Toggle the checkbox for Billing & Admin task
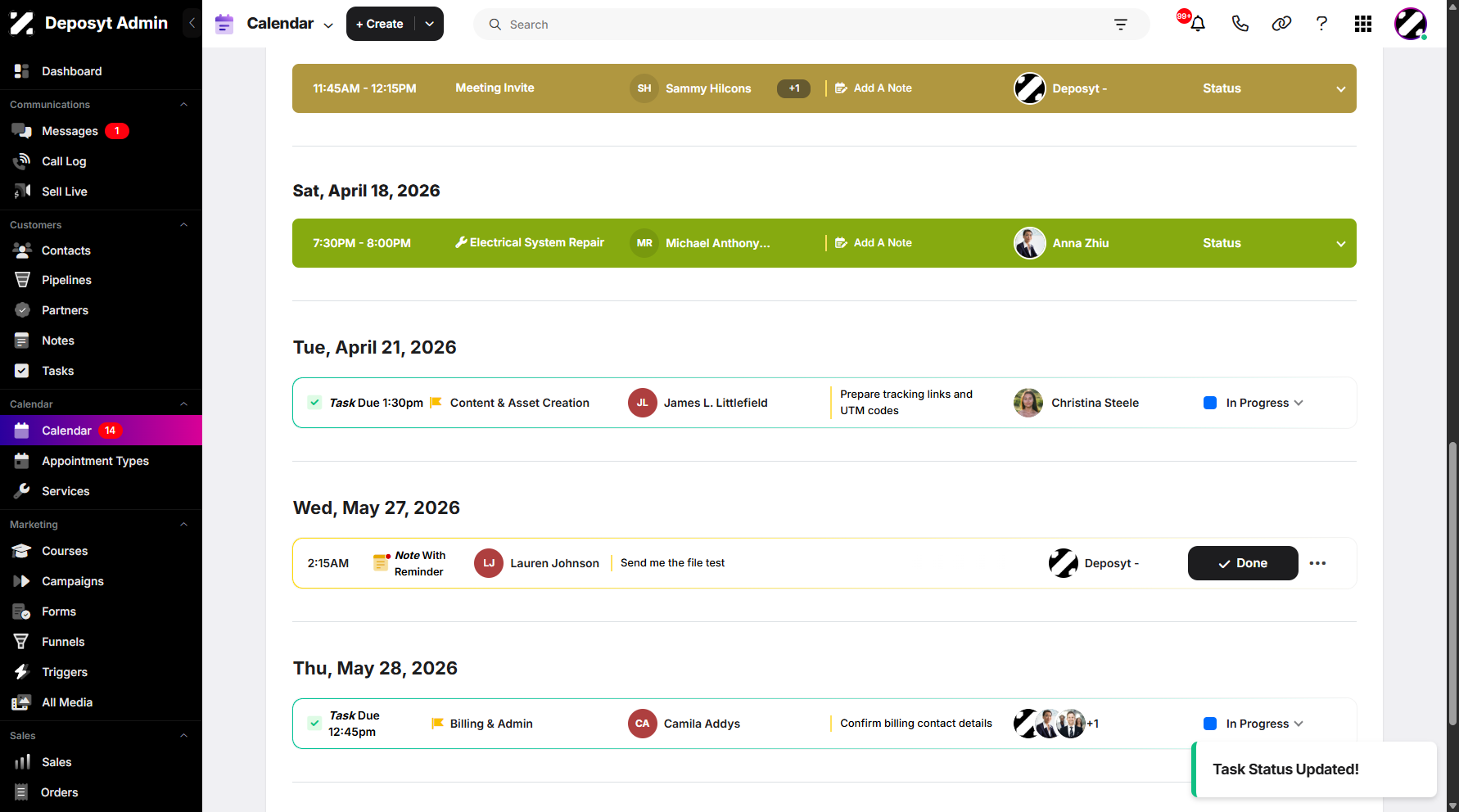Screen dimensions: 1459x812 click(314, 723)
